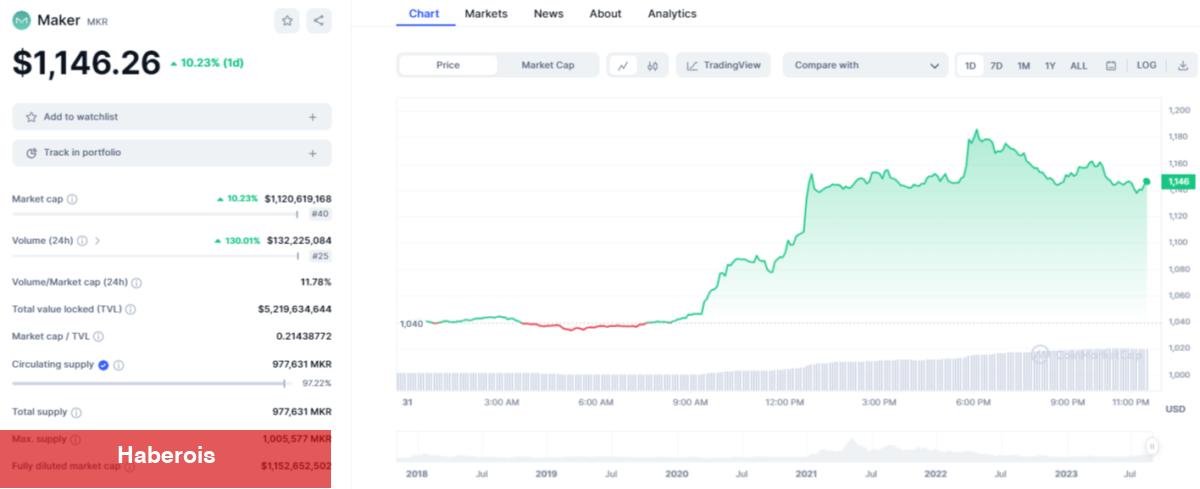Toggle chart to Market Cap view
Viewport: 1200px width, 489px height.
[548, 65]
